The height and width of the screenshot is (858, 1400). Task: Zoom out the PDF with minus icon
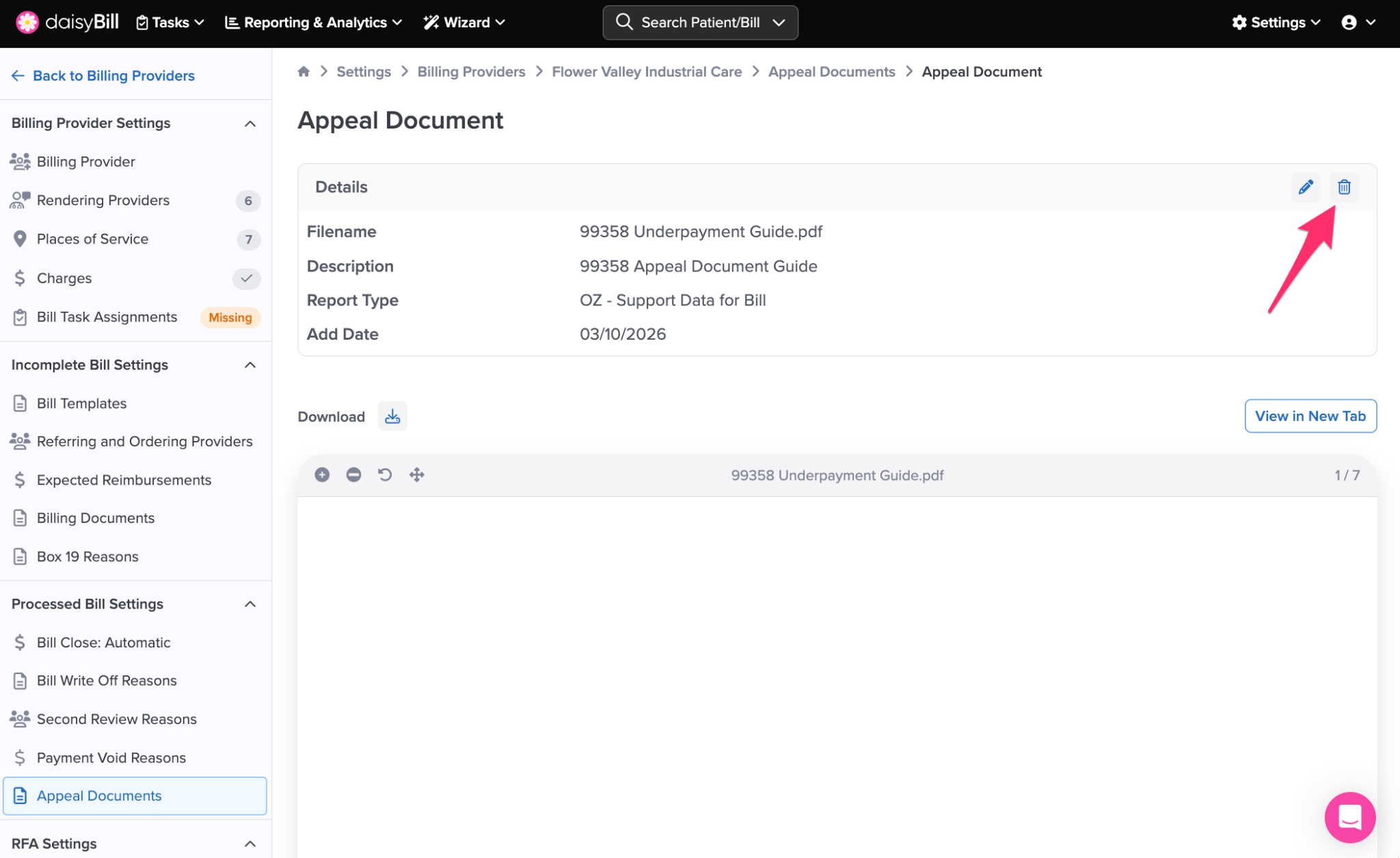pos(353,474)
